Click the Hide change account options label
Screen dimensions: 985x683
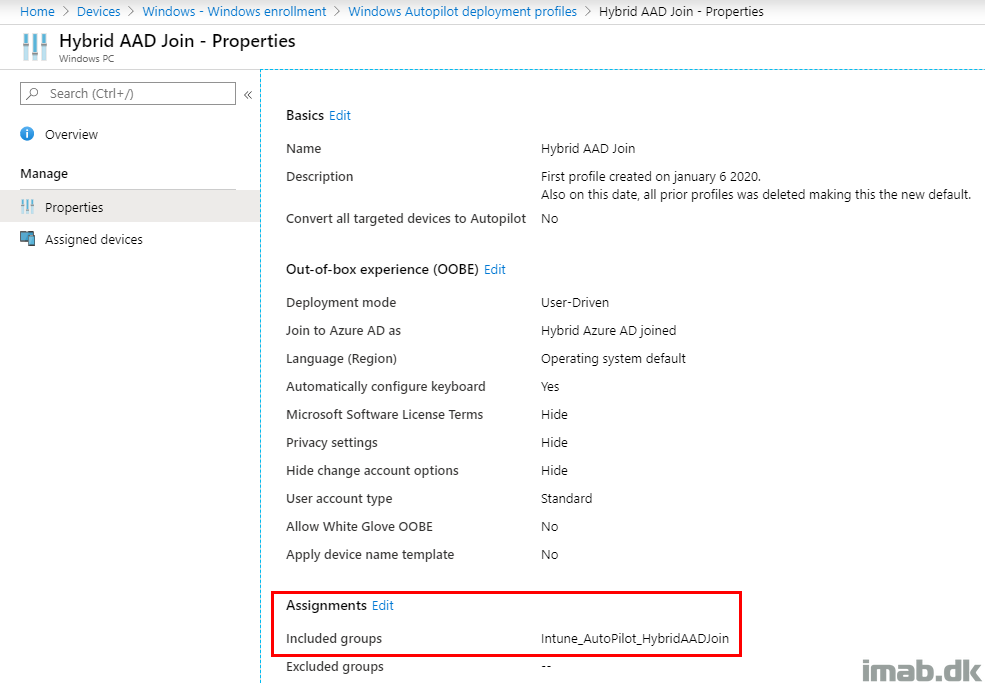373,471
